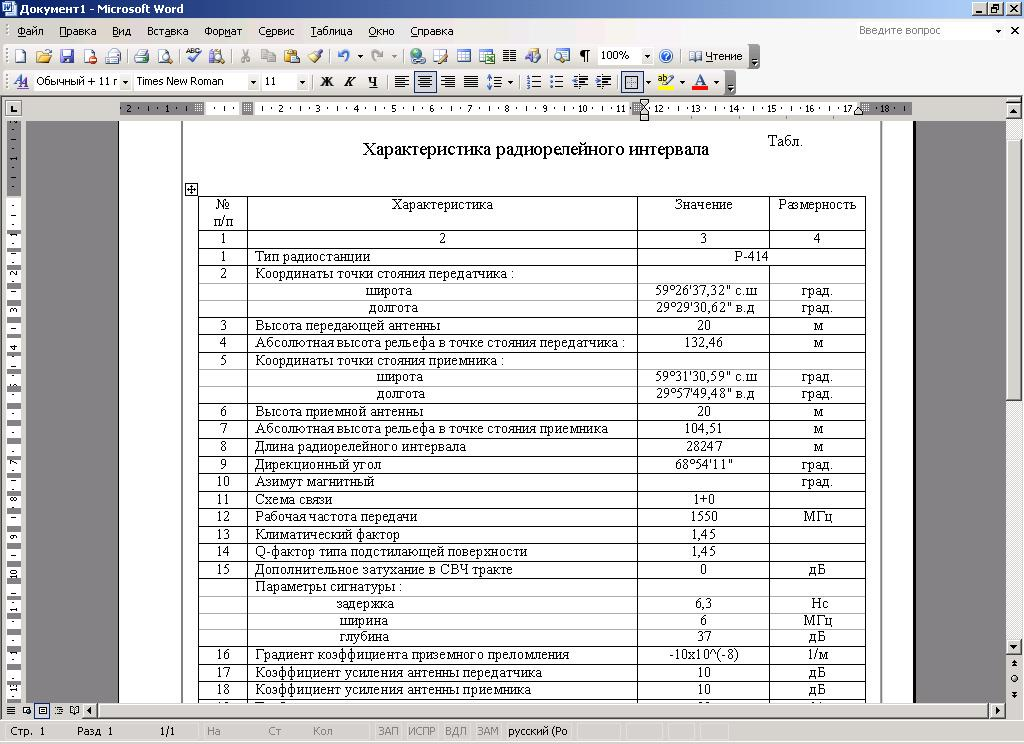Click the Permission icon with the red stop sign
The width and height of the screenshot is (1024, 744).
(90, 56)
